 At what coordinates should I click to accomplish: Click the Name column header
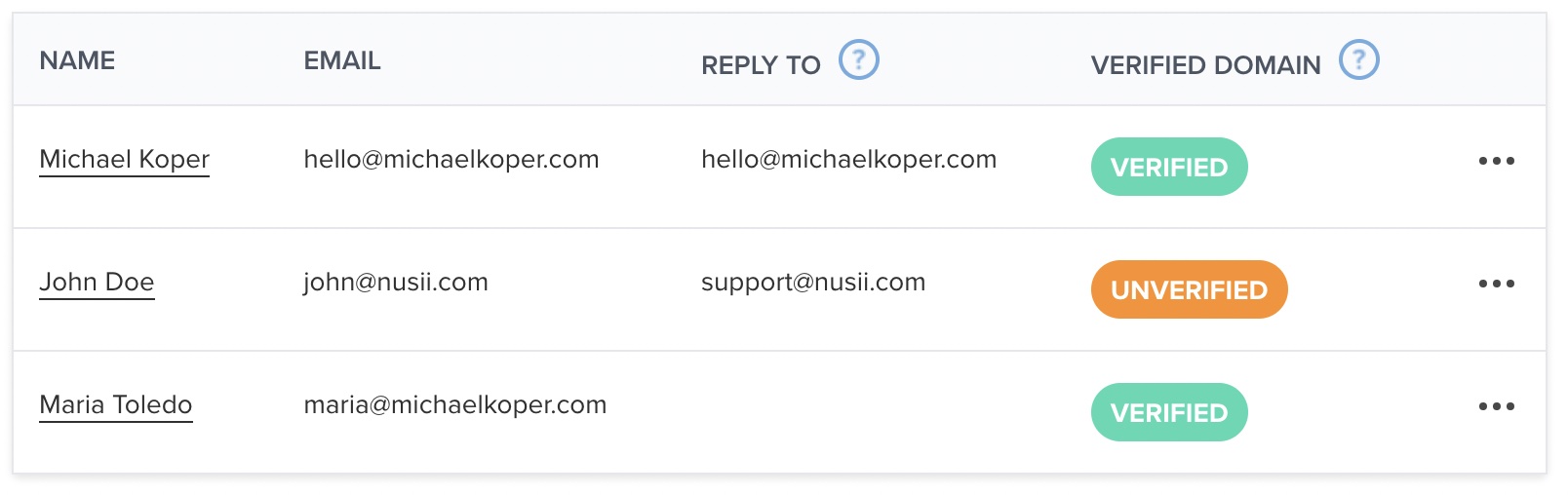pos(77,60)
